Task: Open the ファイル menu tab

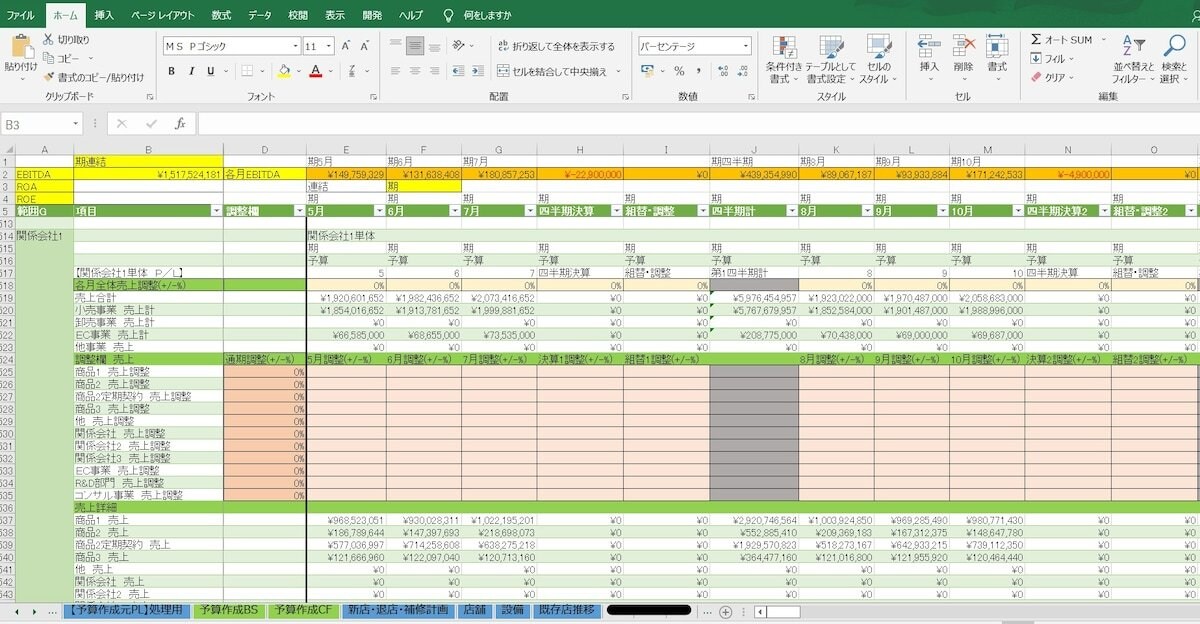Action: 20,15
